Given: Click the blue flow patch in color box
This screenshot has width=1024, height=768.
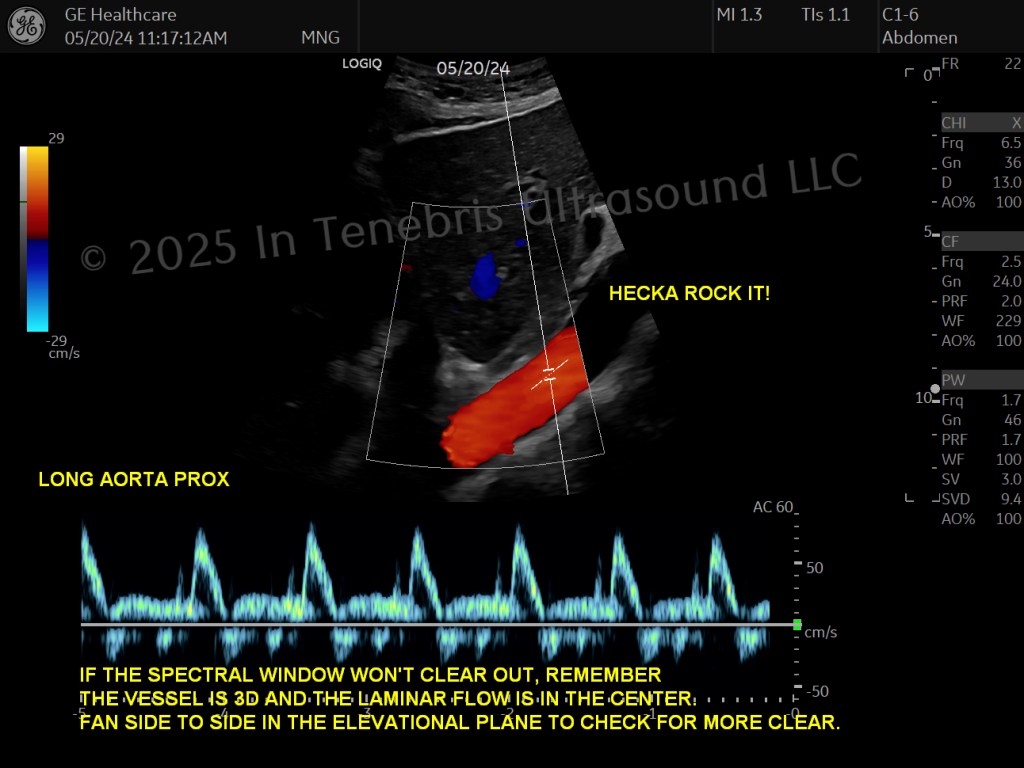Looking at the screenshot, I should (485, 277).
